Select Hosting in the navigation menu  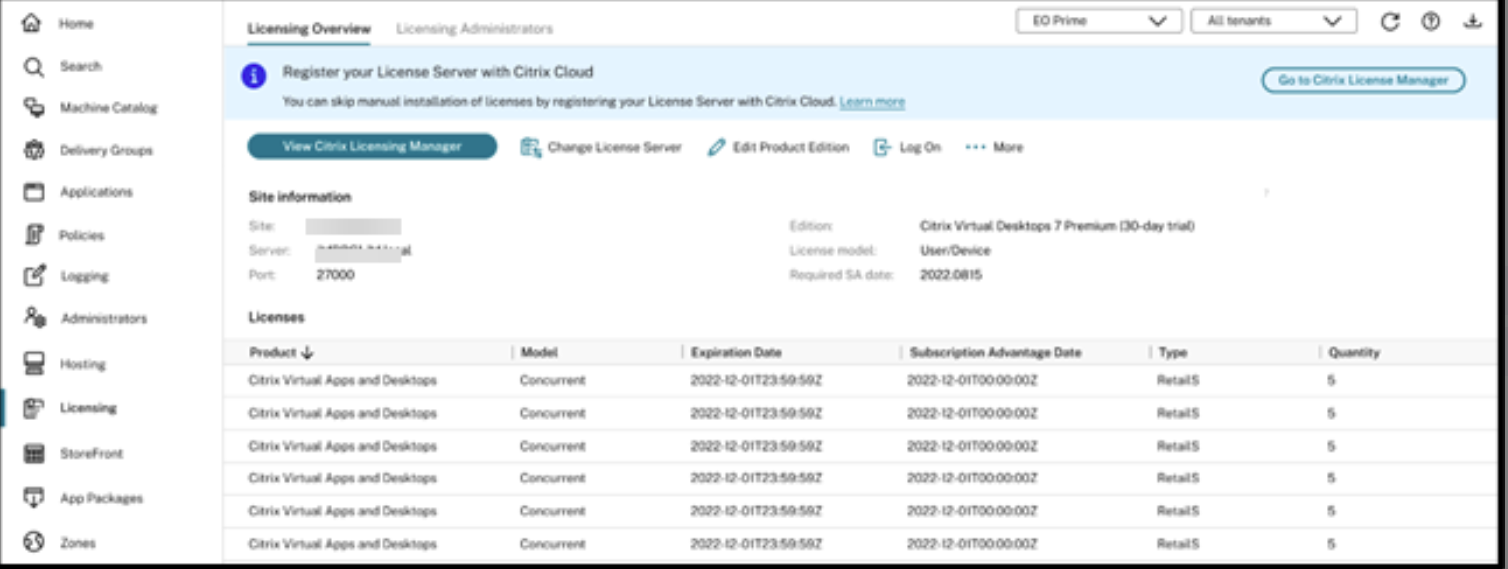pyautogui.click(x=82, y=364)
